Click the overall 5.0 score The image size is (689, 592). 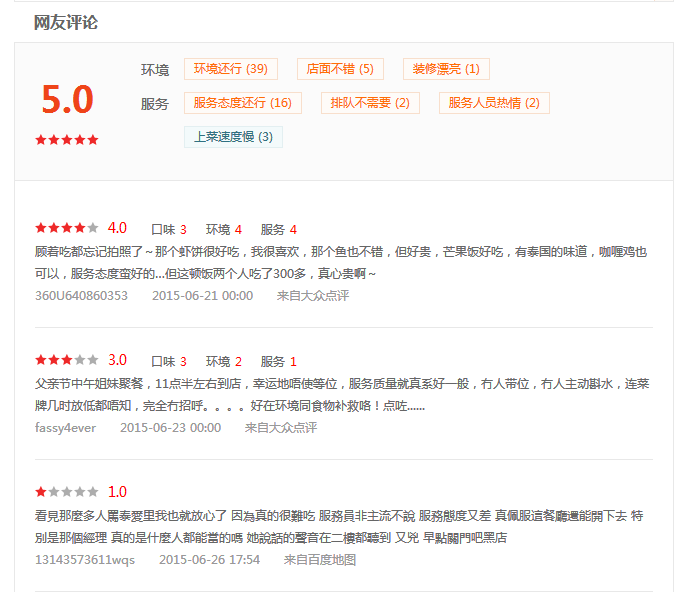point(67,99)
